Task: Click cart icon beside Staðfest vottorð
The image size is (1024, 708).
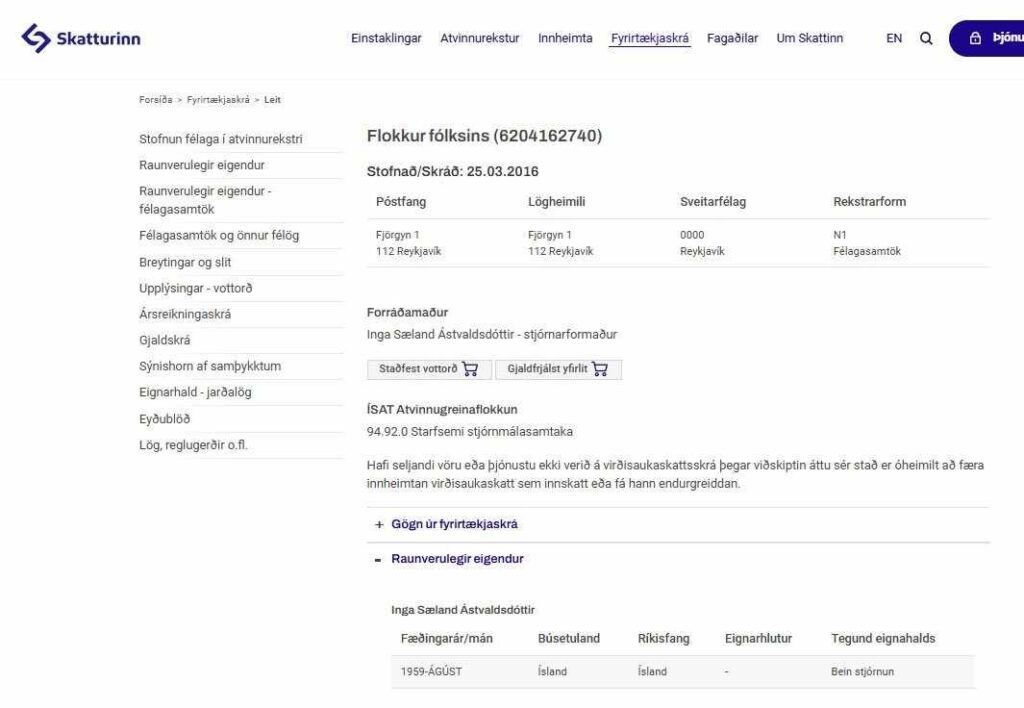Action: pyautogui.click(x=471, y=369)
